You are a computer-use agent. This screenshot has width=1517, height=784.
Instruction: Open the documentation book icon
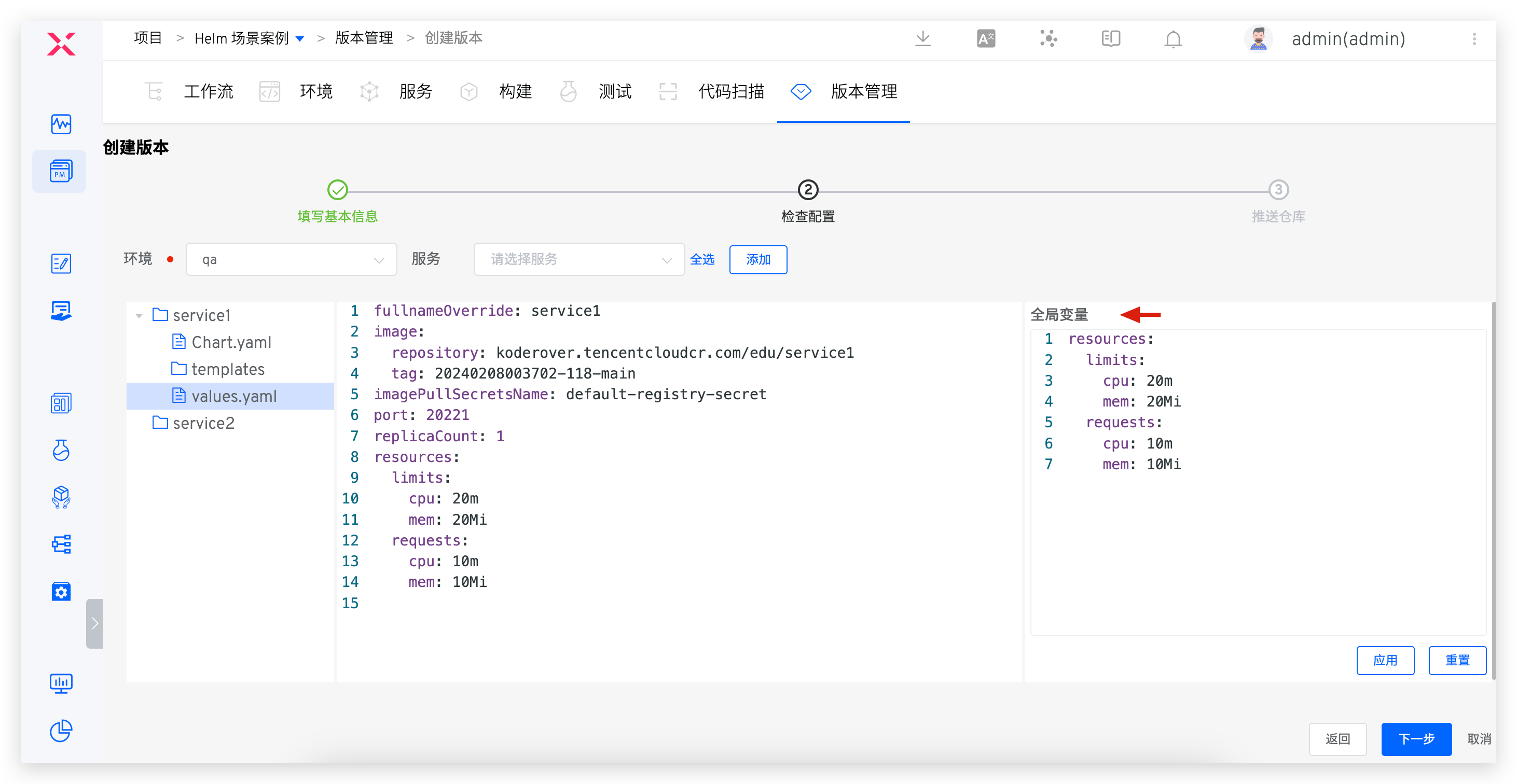click(x=1111, y=39)
